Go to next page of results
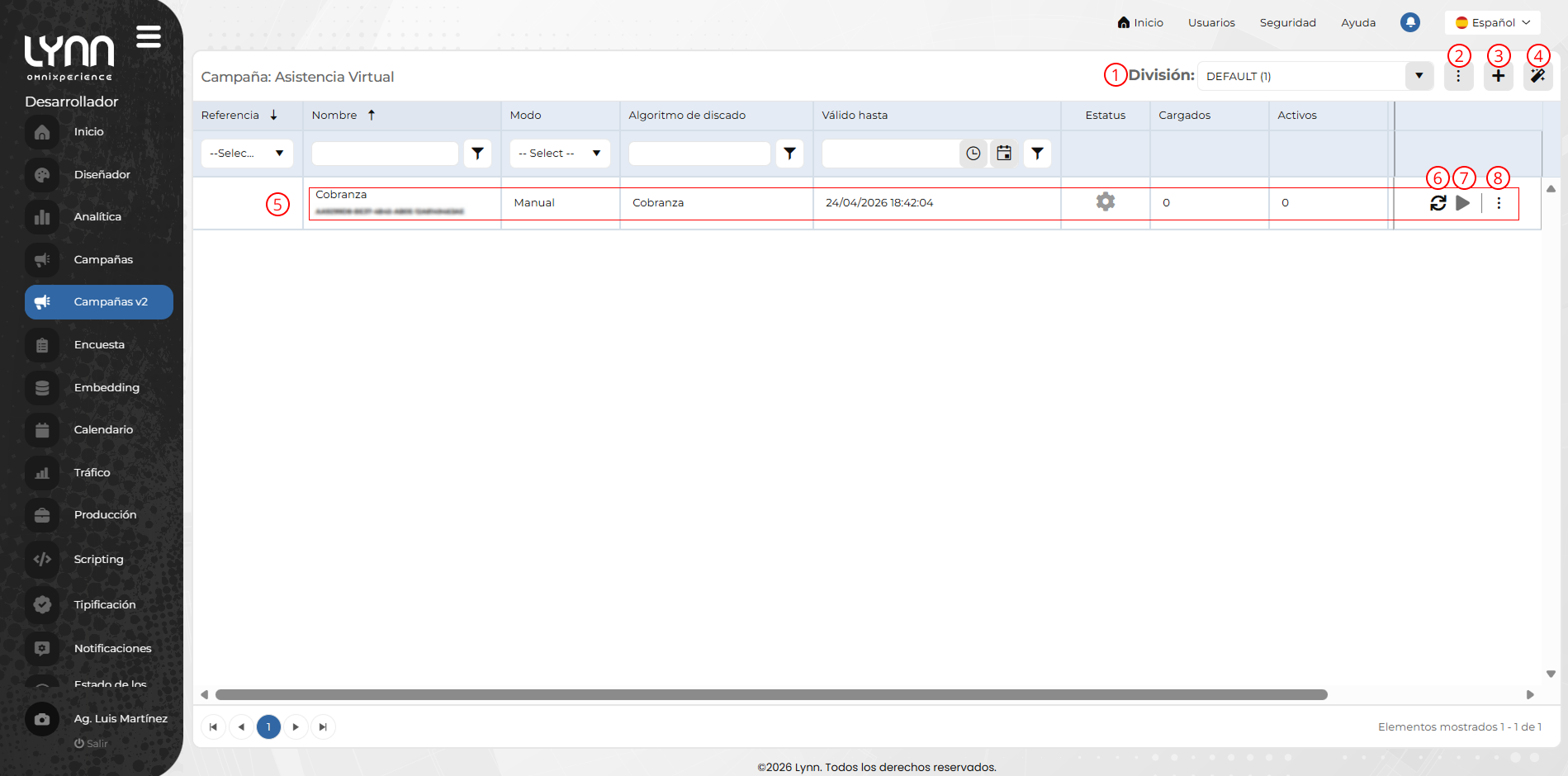The width and height of the screenshot is (1568, 776). pos(296,727)
